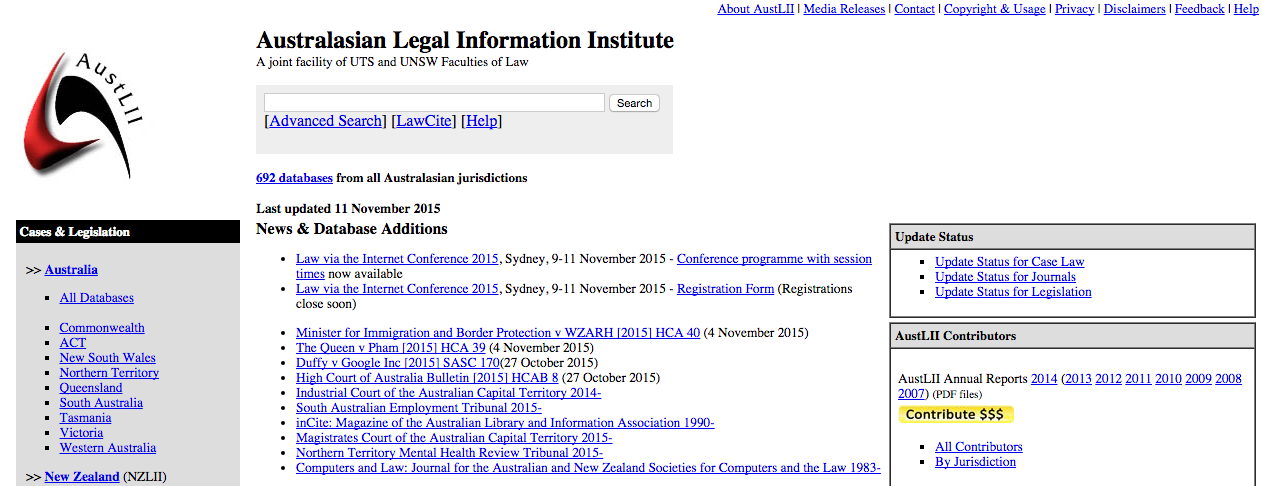Image resolution: width=1262 pixels, height=486 pixels.
Task: Open Copyright & Usage page
Action: (x=994, y=9)
